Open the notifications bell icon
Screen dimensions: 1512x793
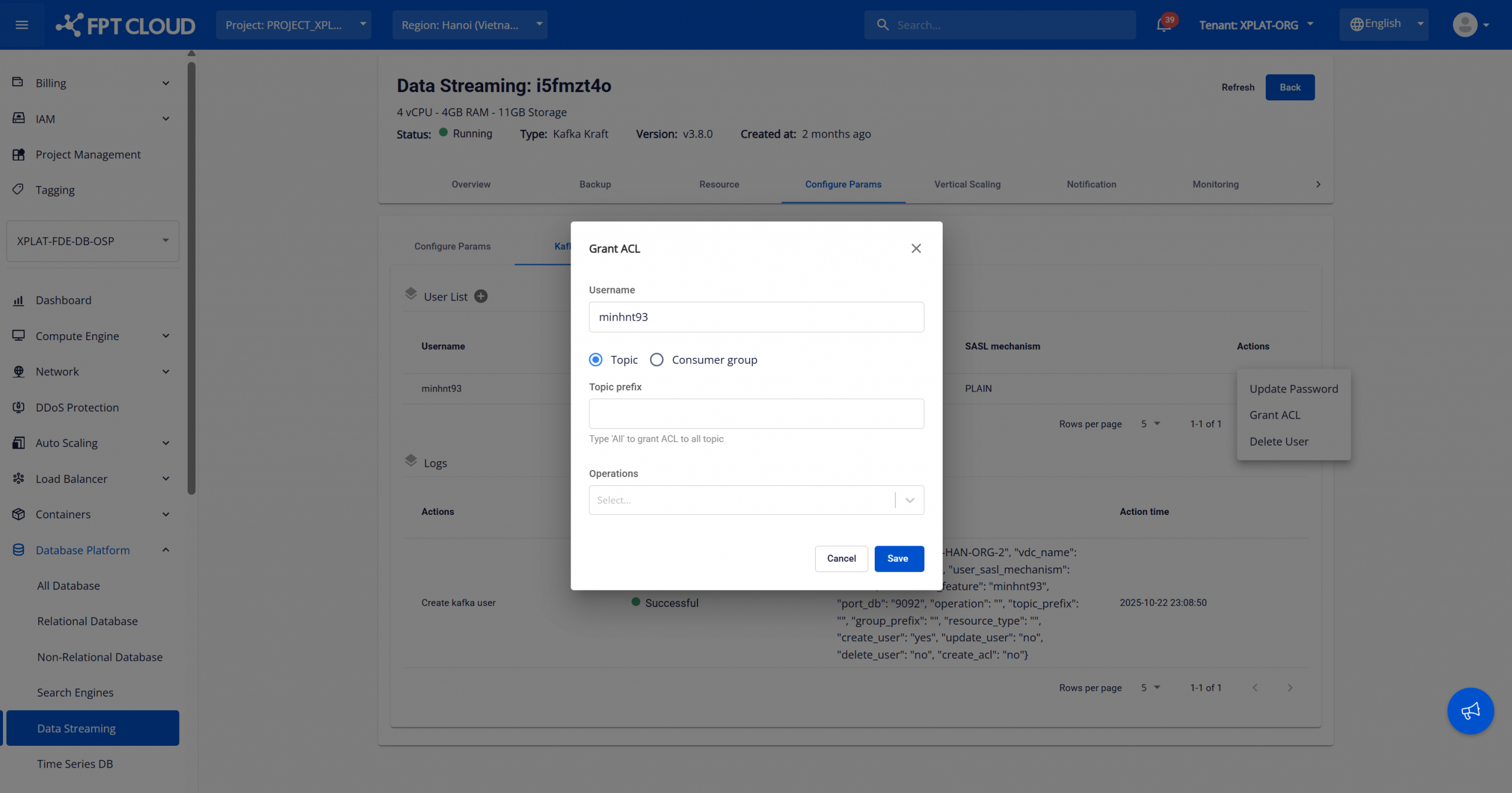pos(1163,25)
